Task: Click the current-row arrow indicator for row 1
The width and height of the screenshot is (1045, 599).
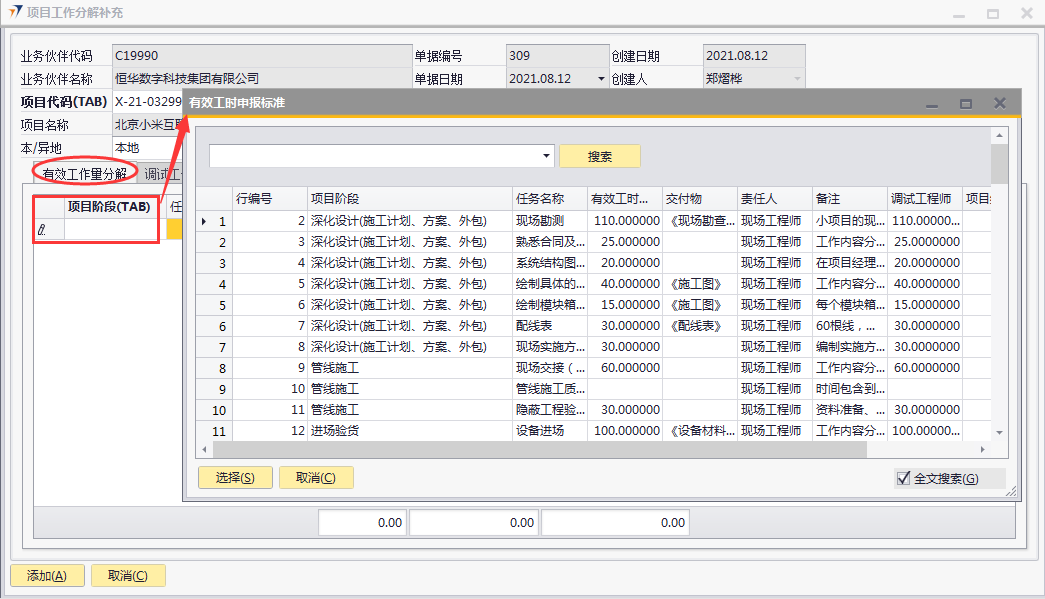Action: click(x=205, y=221)
